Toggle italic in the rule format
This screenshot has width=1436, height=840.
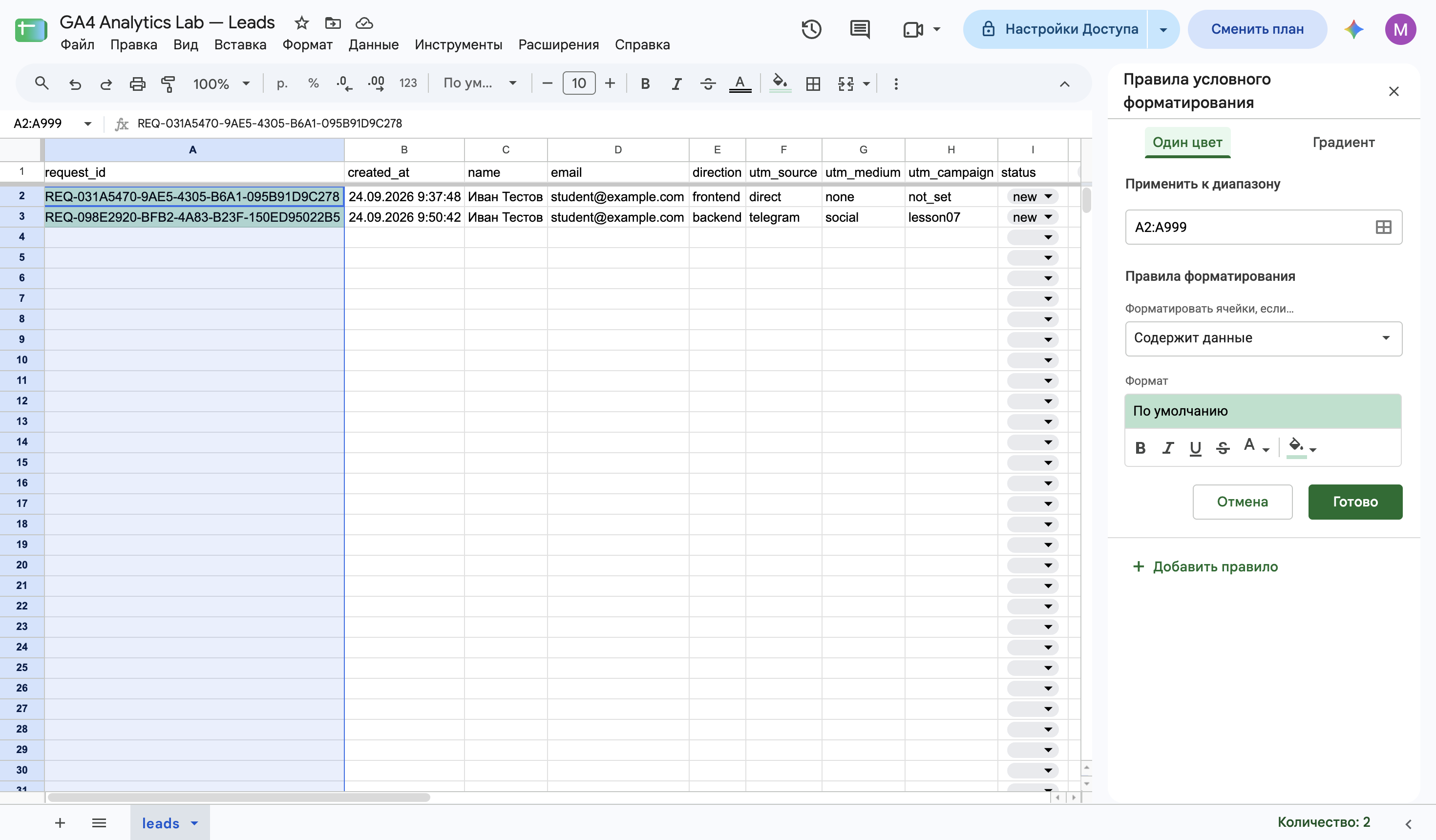(1167, 448)
